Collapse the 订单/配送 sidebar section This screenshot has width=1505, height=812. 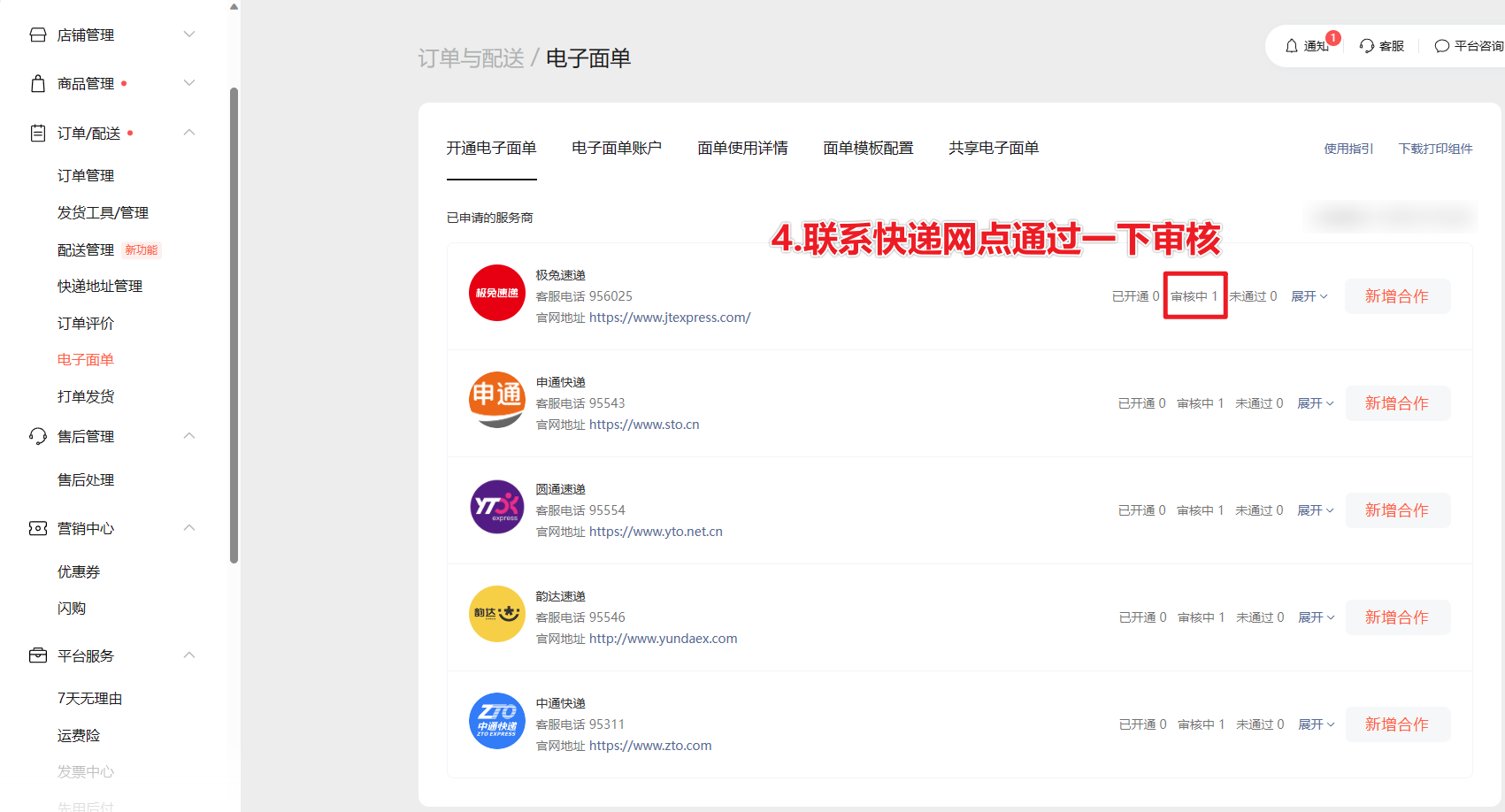pyautogui.click(x=188, y=133)
